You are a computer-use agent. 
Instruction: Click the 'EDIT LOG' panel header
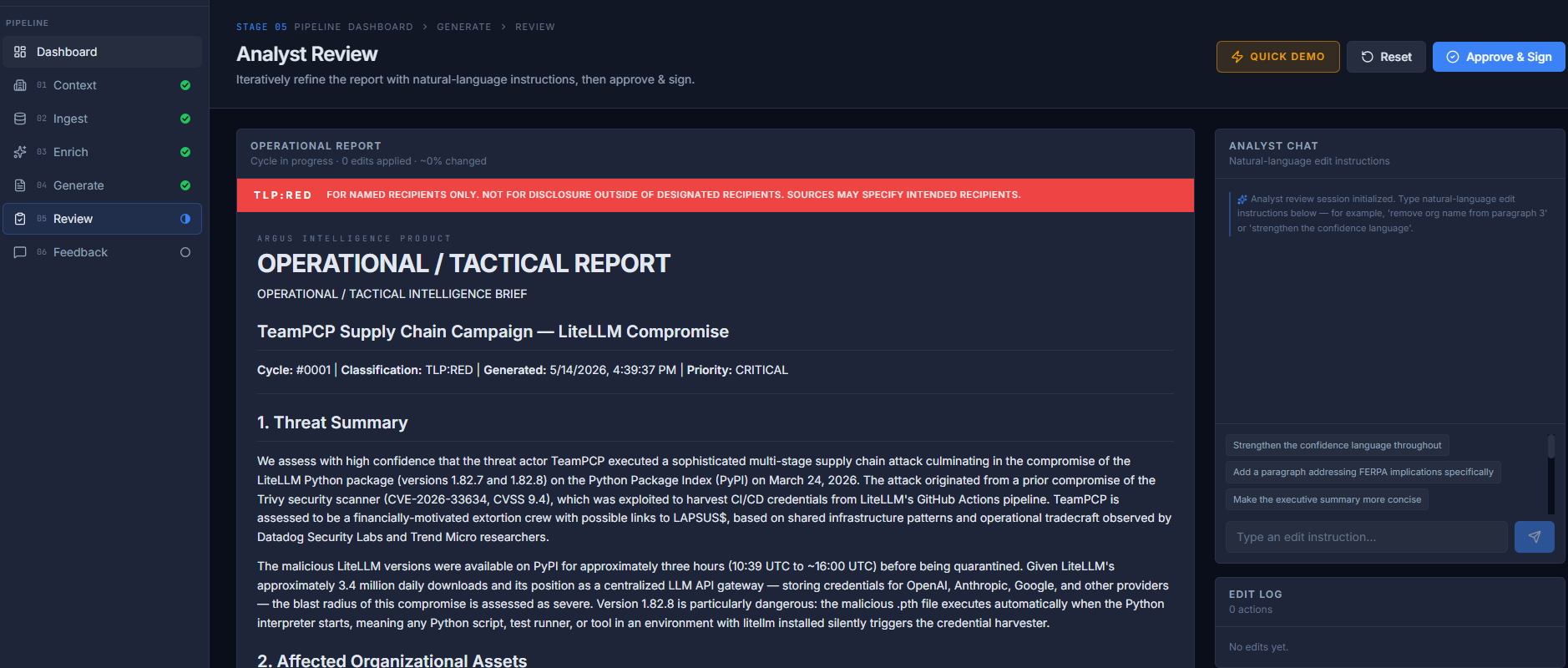1256,595
